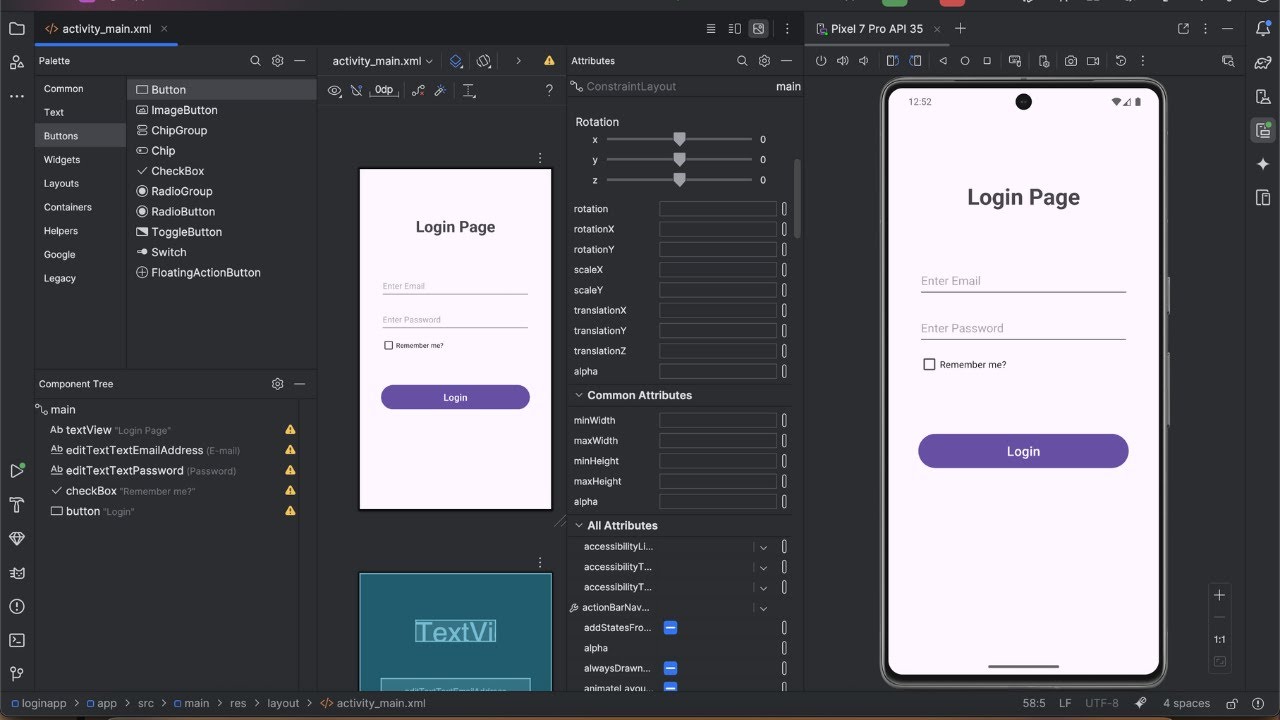The image size is (1280, 720).
Task: Search attributes with the Attributes magnifier icon
Action: (742, 61)
